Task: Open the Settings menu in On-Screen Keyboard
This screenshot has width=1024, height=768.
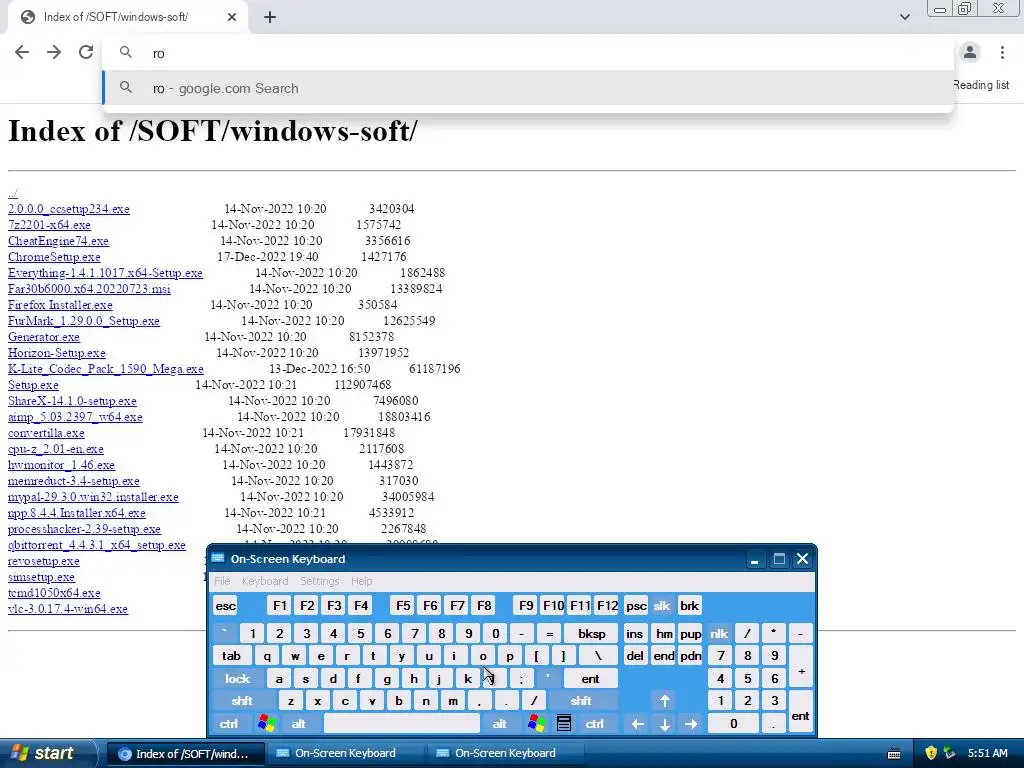Action: 319,581
